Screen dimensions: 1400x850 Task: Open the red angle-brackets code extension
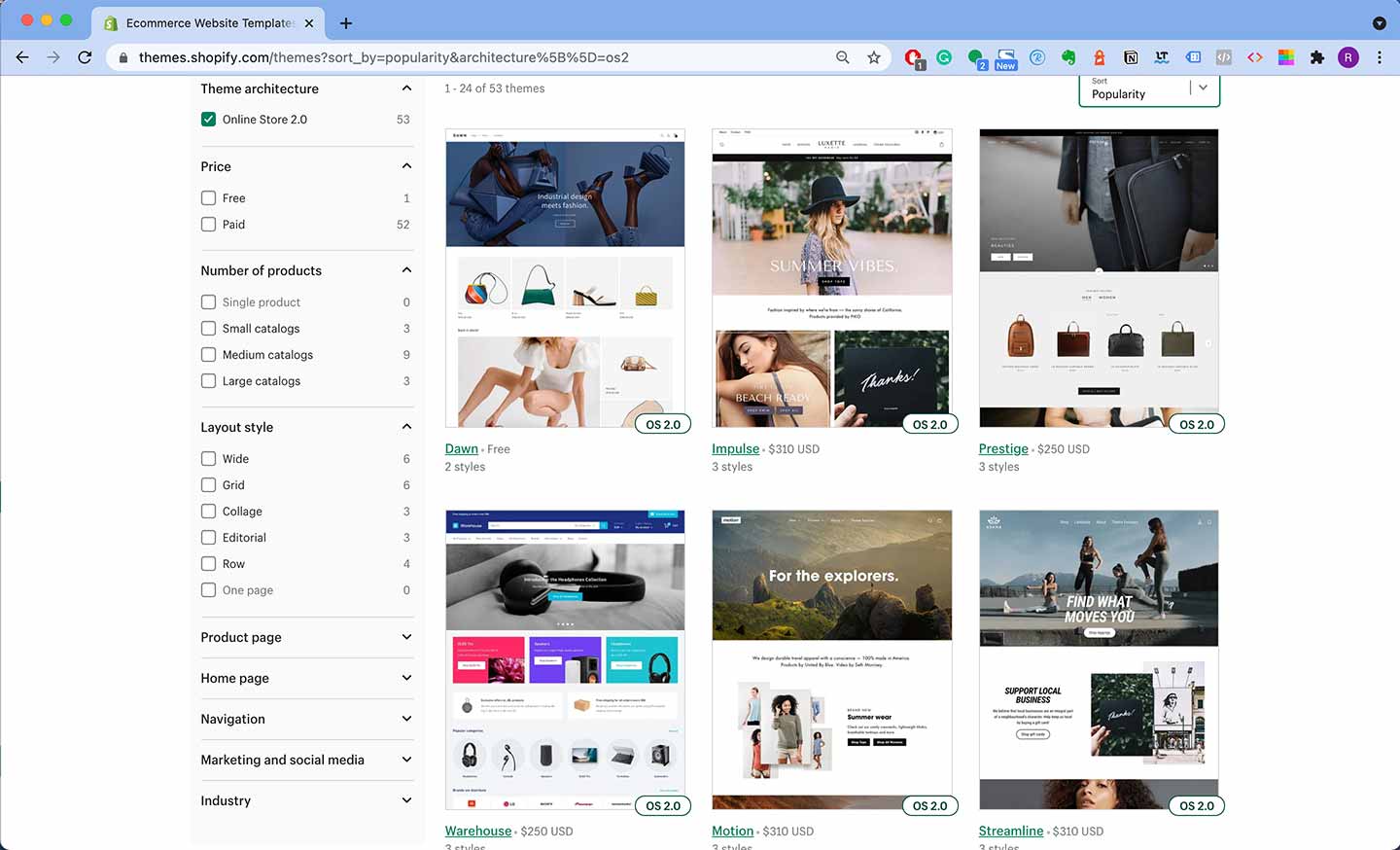(x=1255, y=57)
